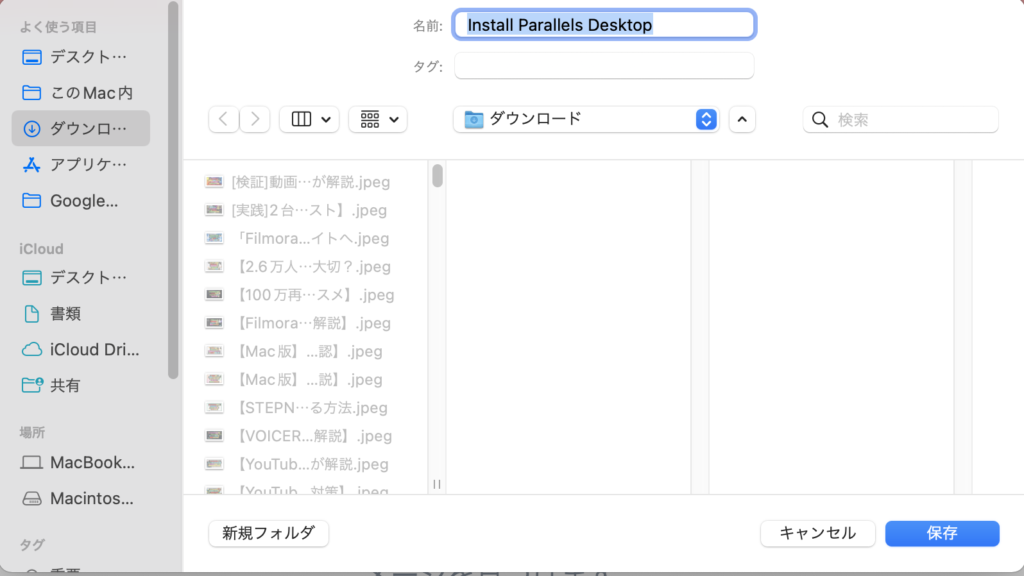Select file 【STEPN…る方法.jpeg
Viewport: 1024px width, 576px height.
pyautogui.click(x=296, y=408)
